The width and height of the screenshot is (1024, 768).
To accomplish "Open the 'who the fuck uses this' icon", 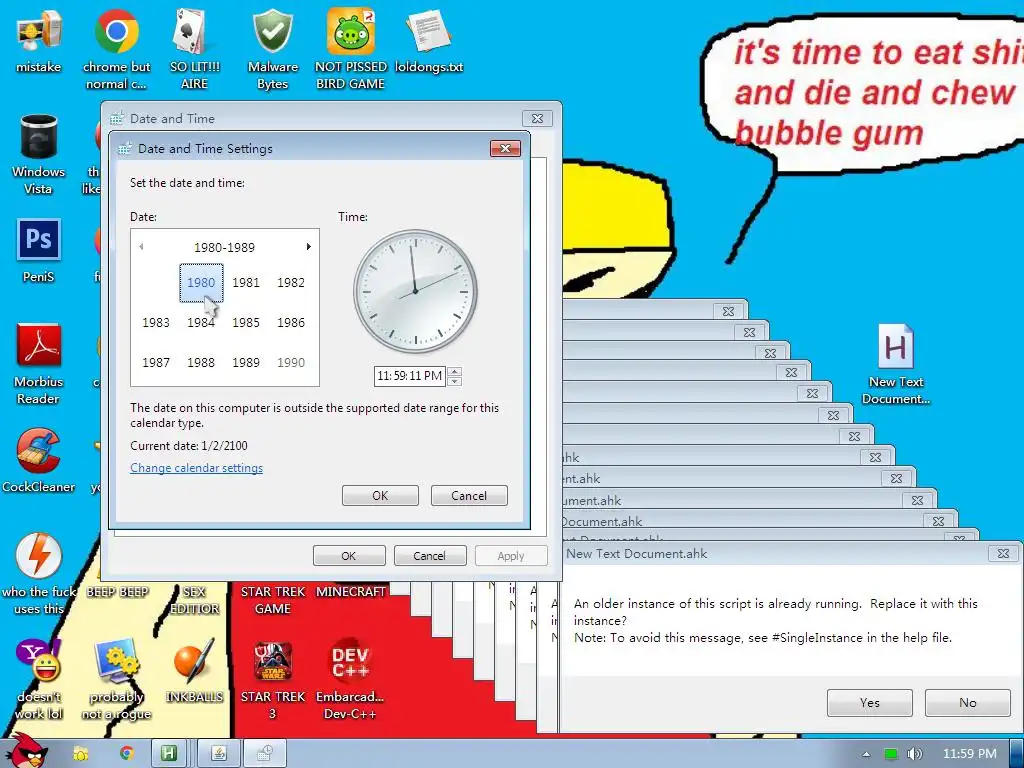I will 39,575.
